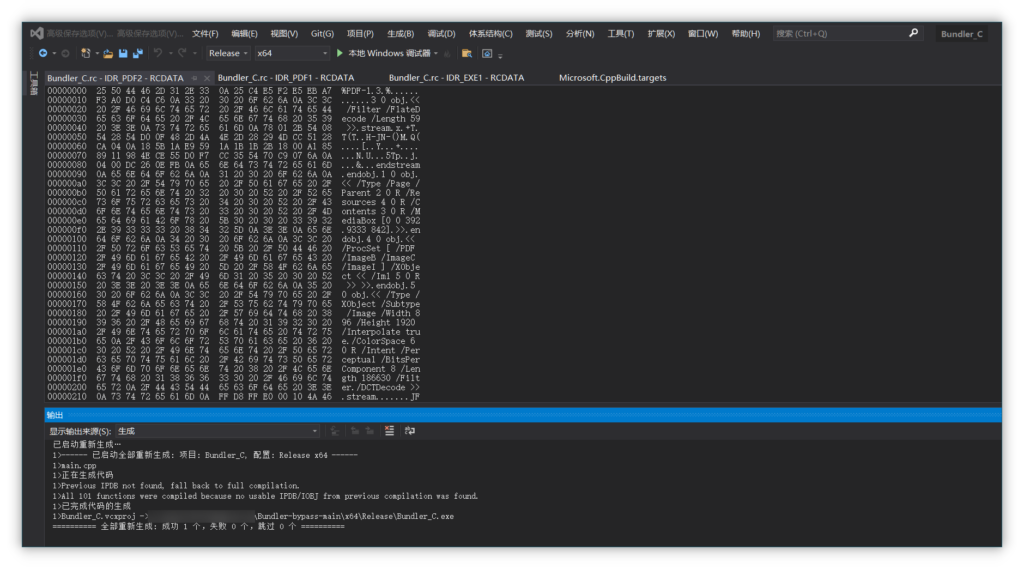This screenshot has width=1024, height=569.
Task: Open the 生成(B) menu
Action: 400,33
